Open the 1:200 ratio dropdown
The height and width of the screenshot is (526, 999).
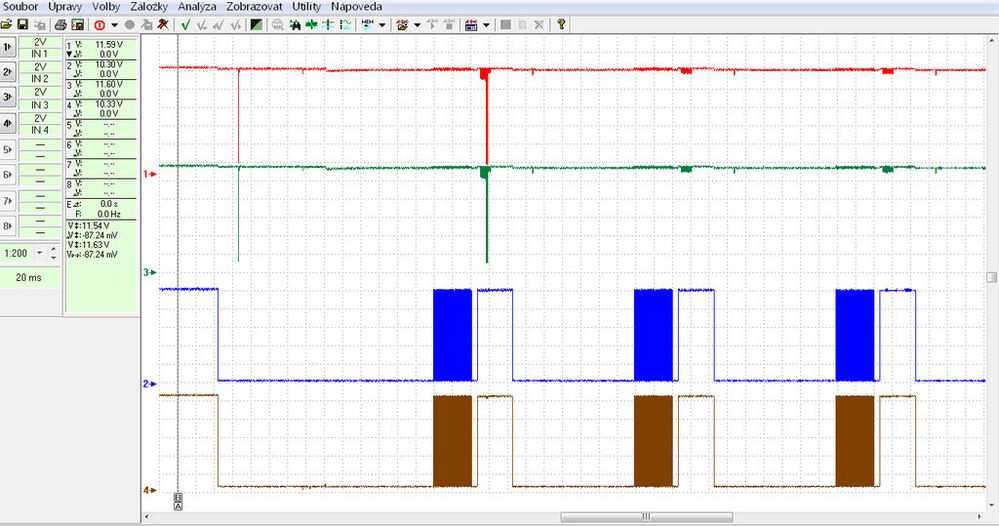(40, 253)
